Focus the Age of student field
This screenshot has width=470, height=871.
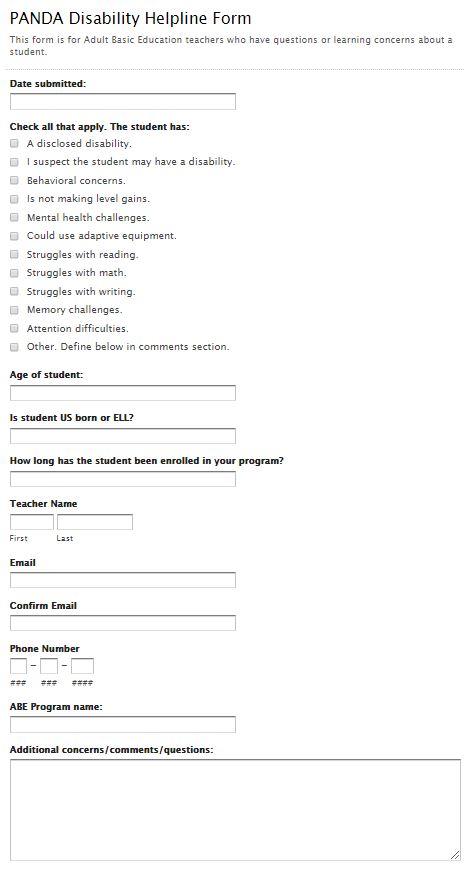123,393
